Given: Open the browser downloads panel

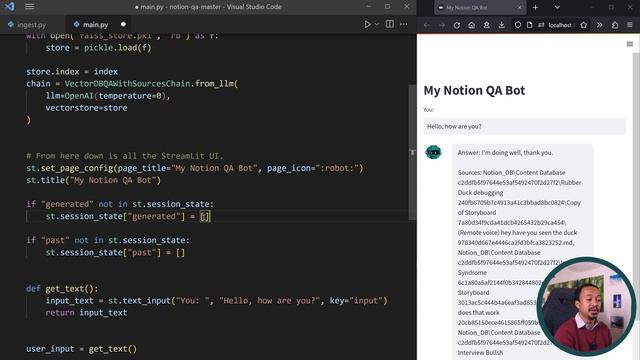Looking at the screenshot, I should point(501,25).
